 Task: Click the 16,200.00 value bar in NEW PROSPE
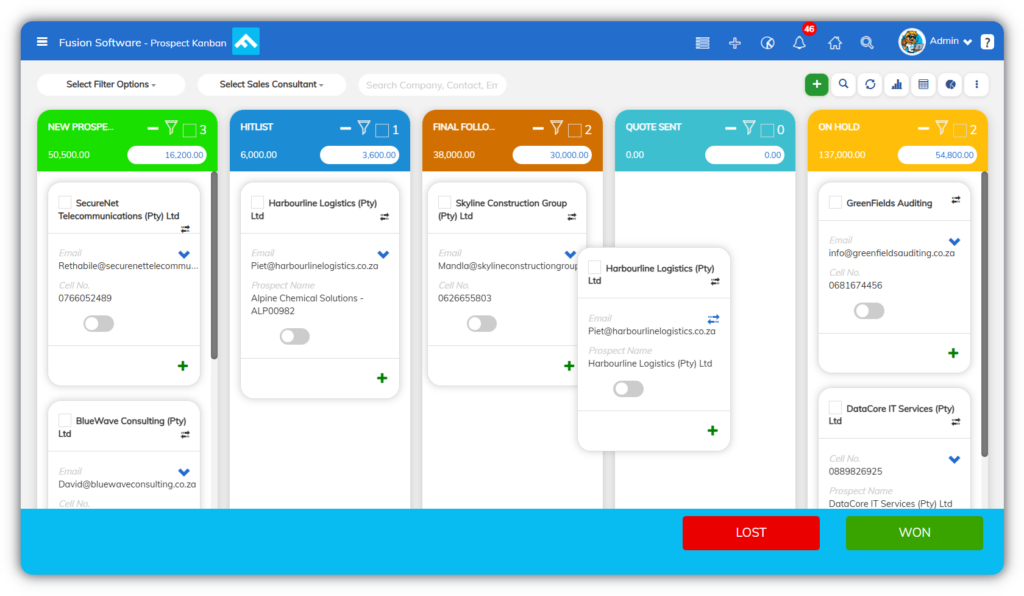point(167,155)
